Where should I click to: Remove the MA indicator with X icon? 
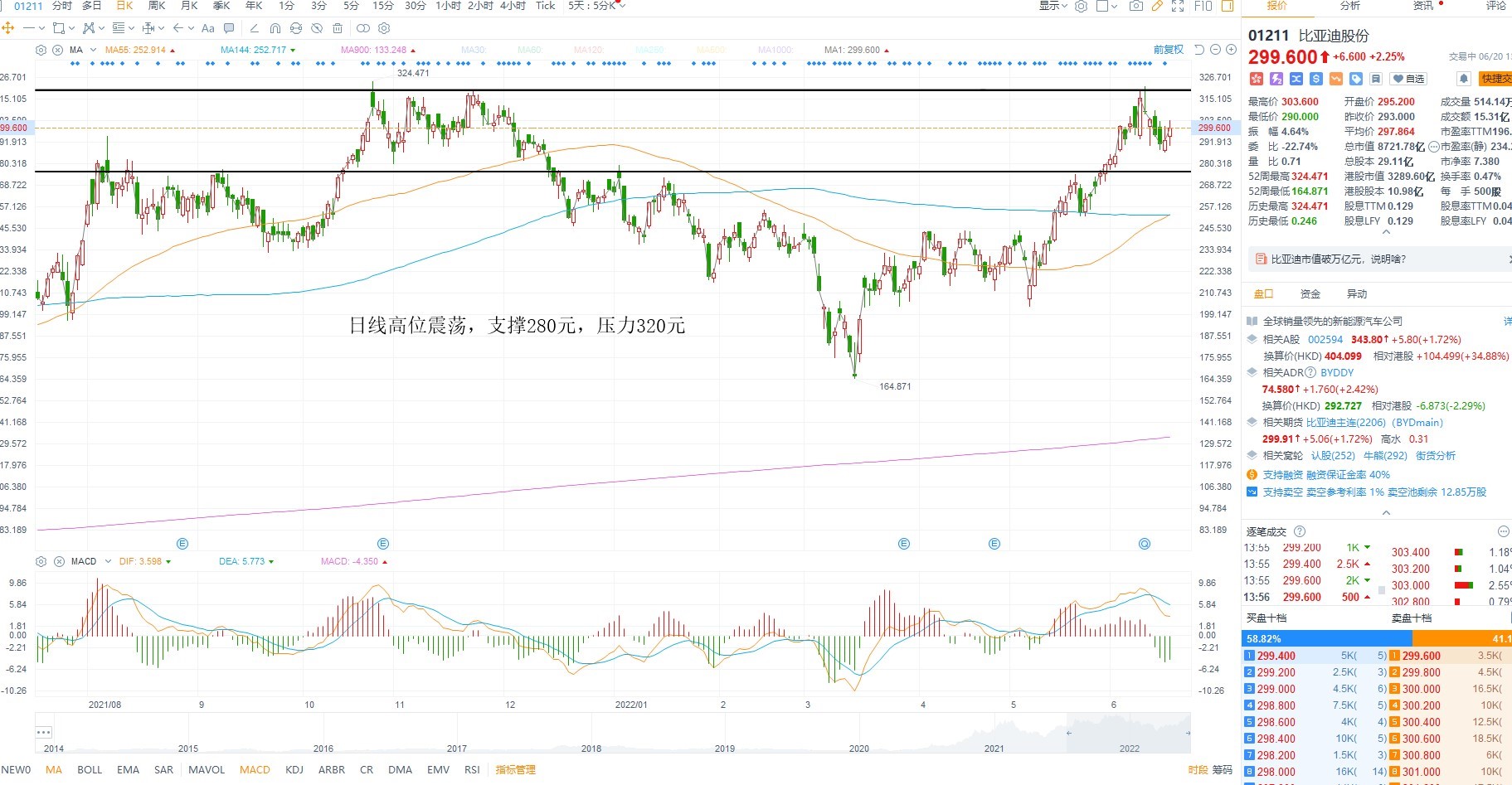[x=57, y=50]
